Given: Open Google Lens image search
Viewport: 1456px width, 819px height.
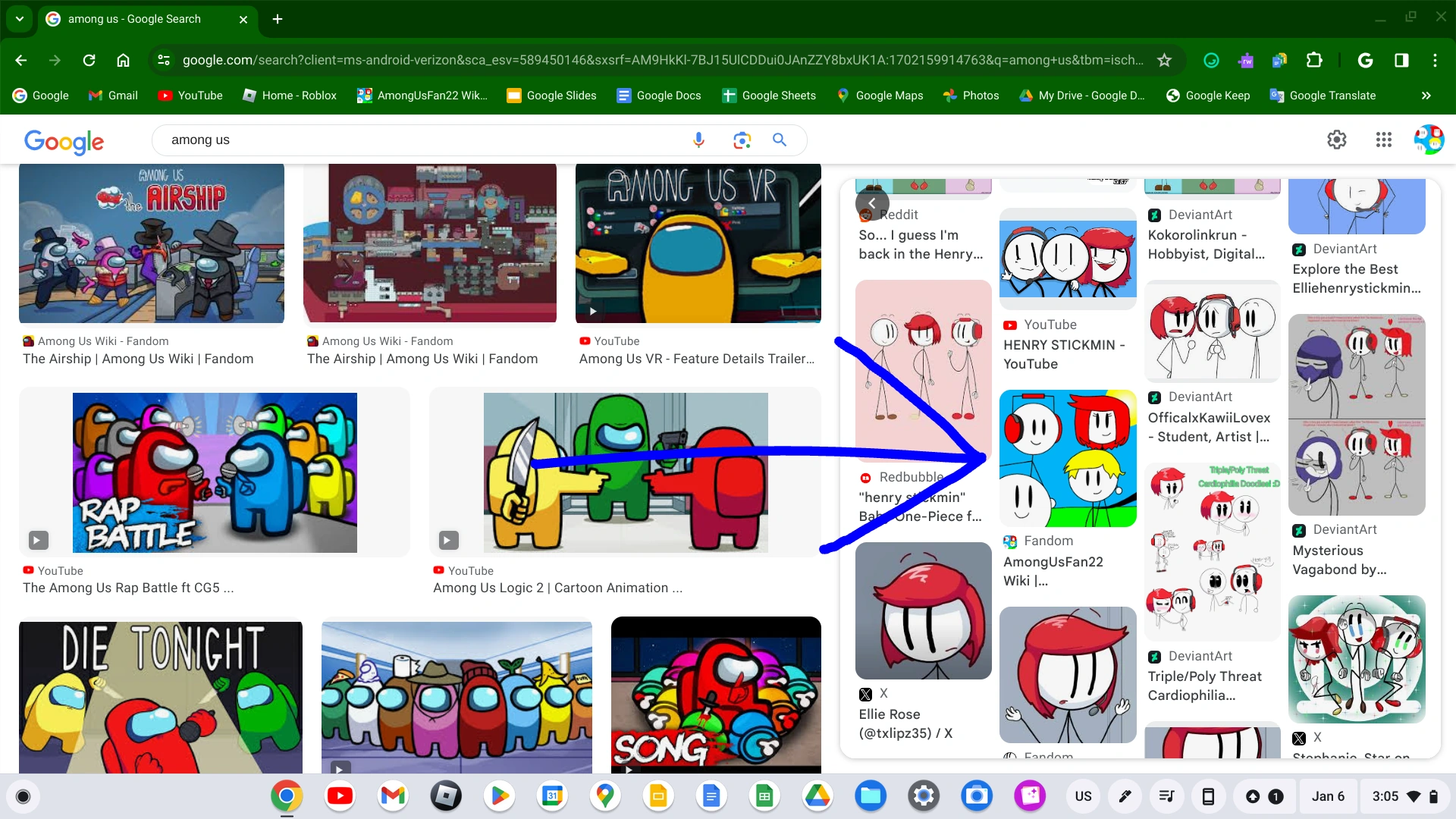Looking at the screenshot, I should pos(742,140).
